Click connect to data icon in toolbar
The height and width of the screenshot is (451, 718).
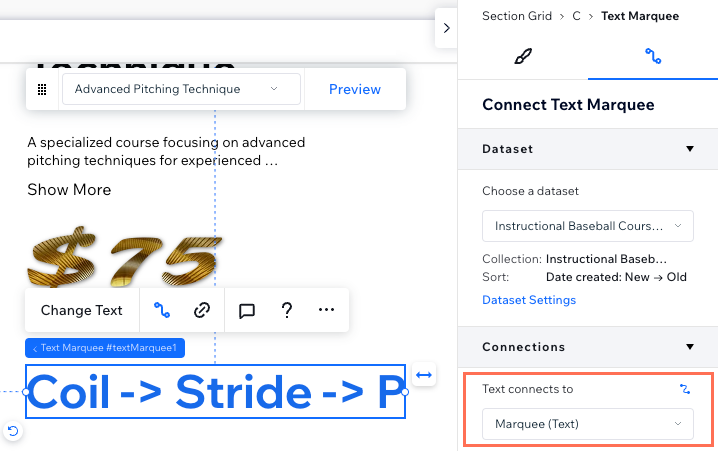pyautogui.click(x=162, y=310)
